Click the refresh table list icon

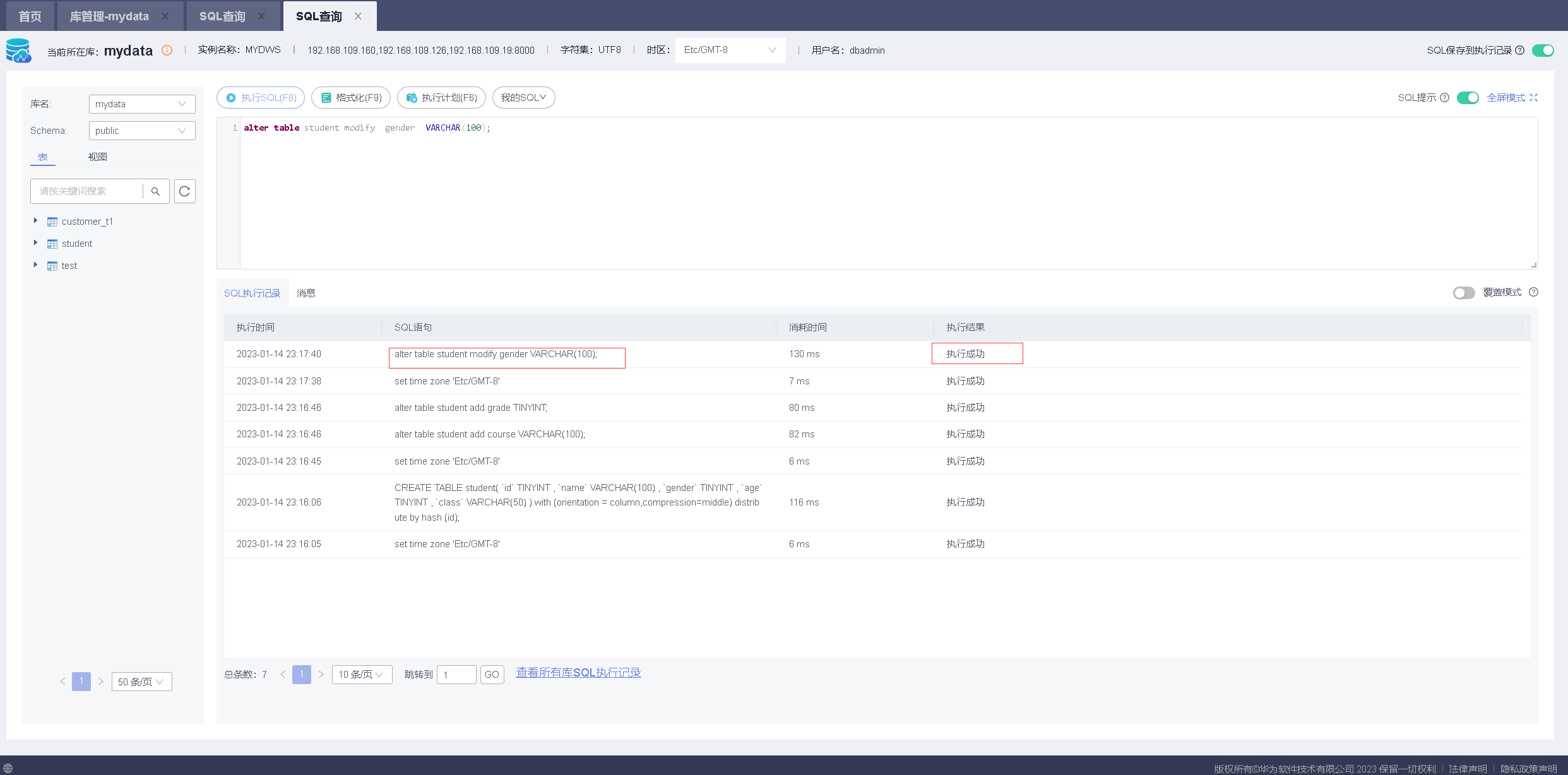[x=184, y=191]
